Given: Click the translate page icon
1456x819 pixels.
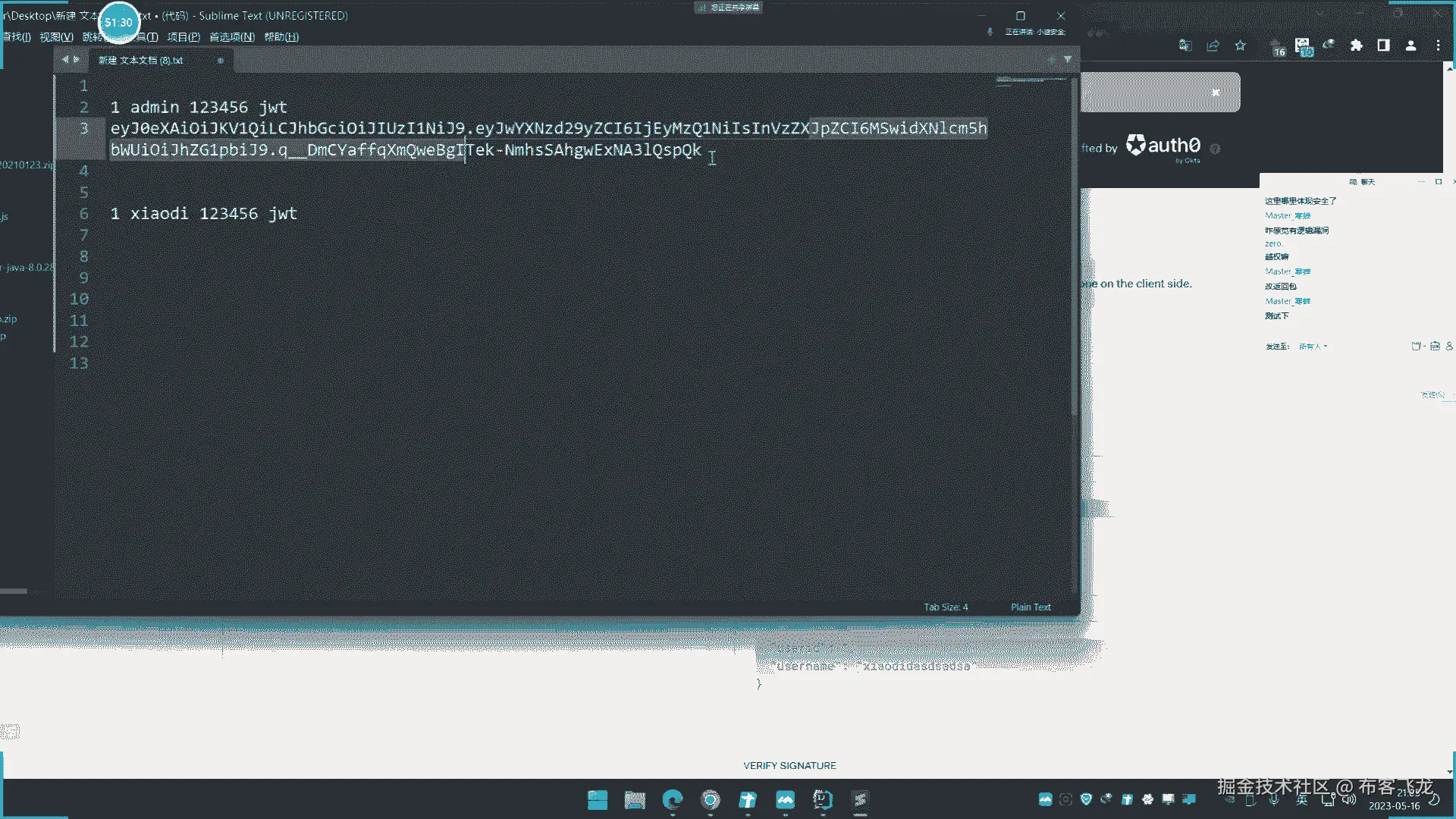Looking at the screenshot, I should click(x=1185, y=45).
